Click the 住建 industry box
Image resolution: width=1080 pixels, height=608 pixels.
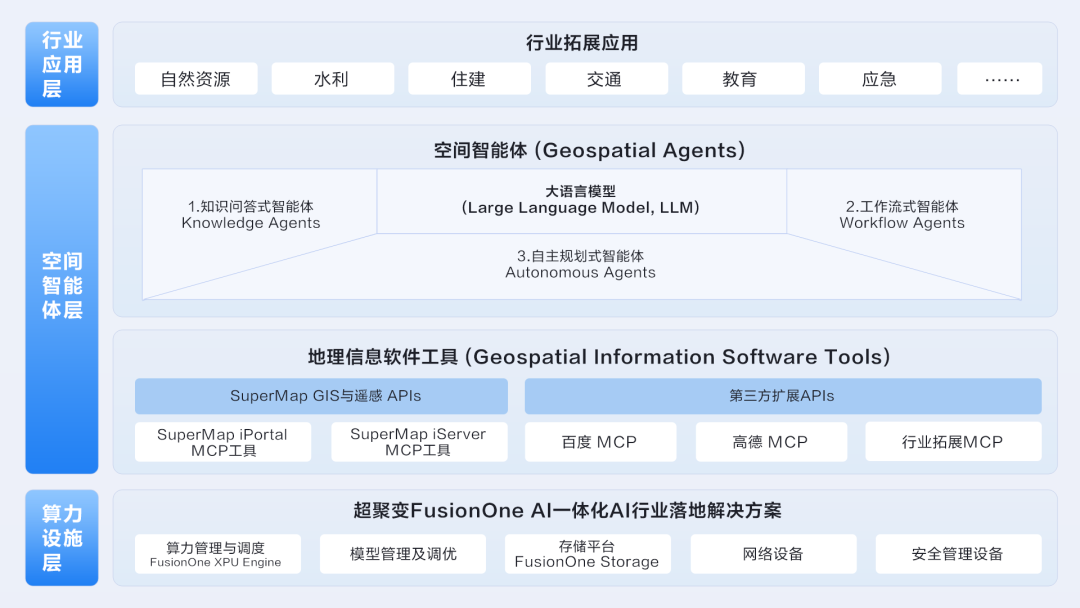click(469, 79)
